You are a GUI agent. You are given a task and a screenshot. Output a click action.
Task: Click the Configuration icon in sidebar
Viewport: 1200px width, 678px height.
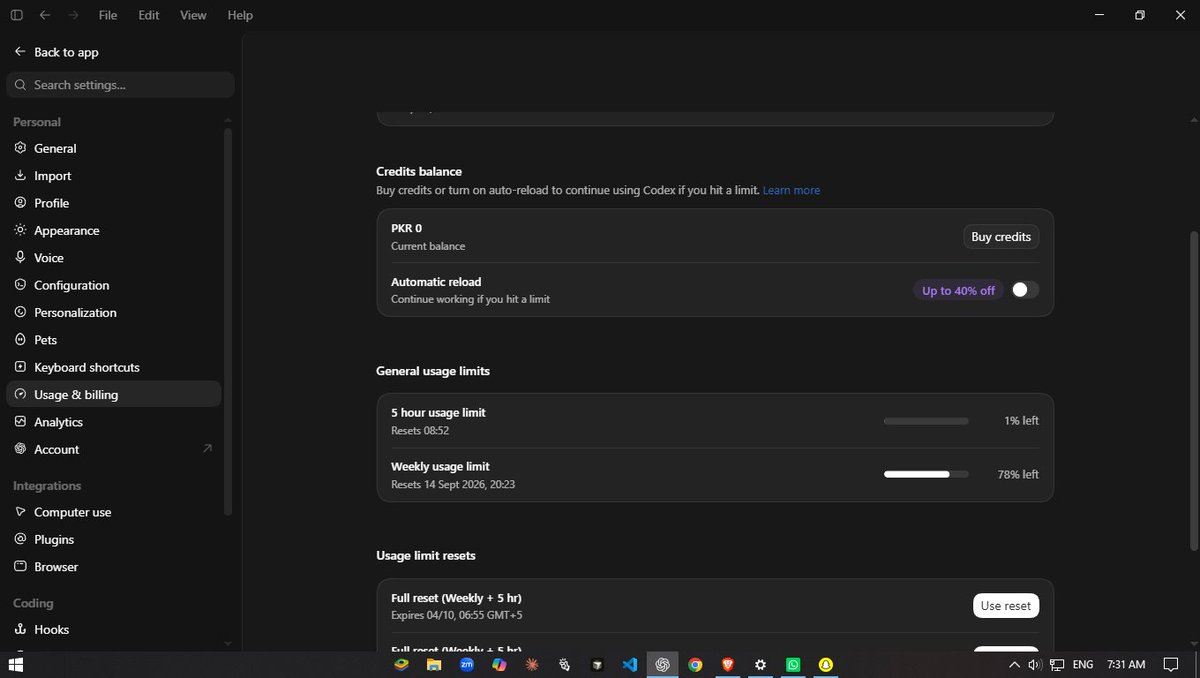pos(20,285)
